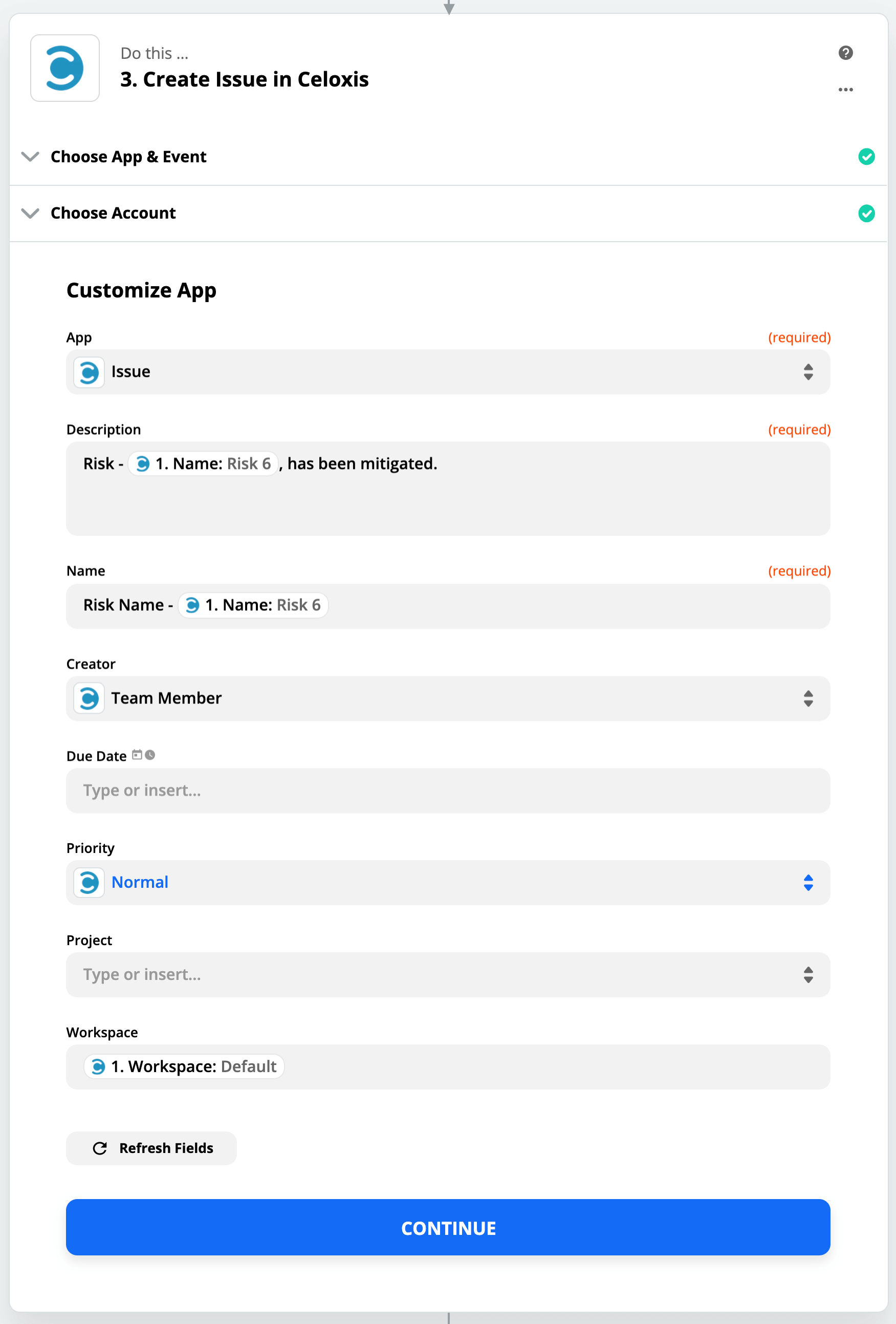This screenshot has width=896, height=1324.
Task: Click the CONTINUE button
Action: tap(448, 1227)
